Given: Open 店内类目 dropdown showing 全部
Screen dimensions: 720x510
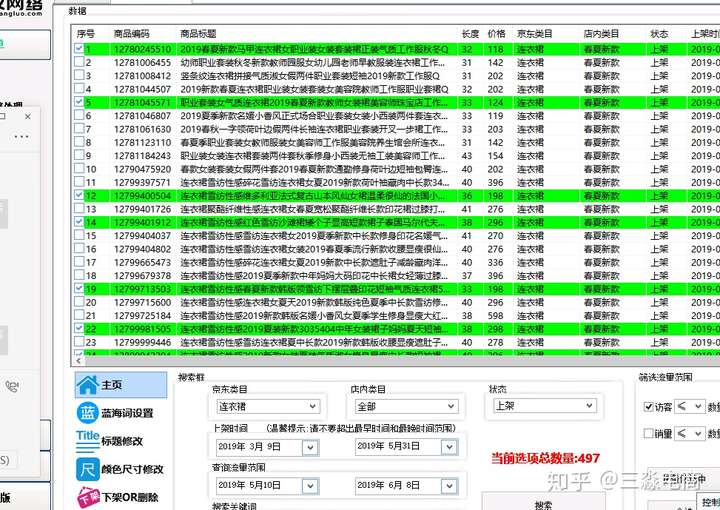Looking at the screenshot, I should click(x=406, y=406).
